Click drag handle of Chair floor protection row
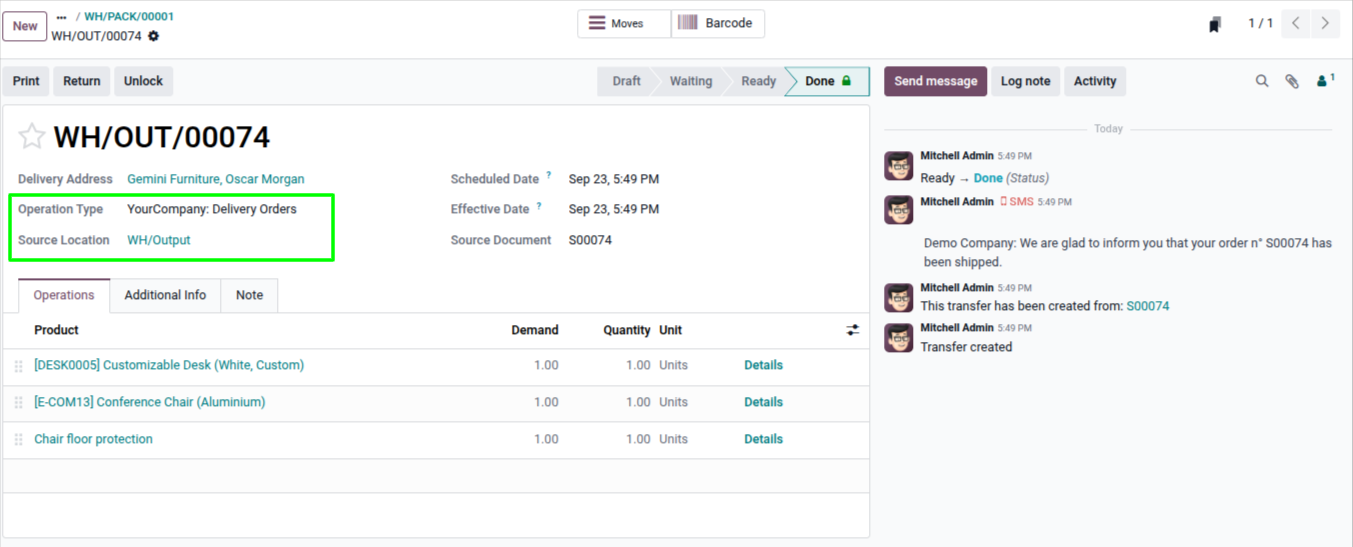The height and width of the screenshot is (547, 1353). coord(19,440)
